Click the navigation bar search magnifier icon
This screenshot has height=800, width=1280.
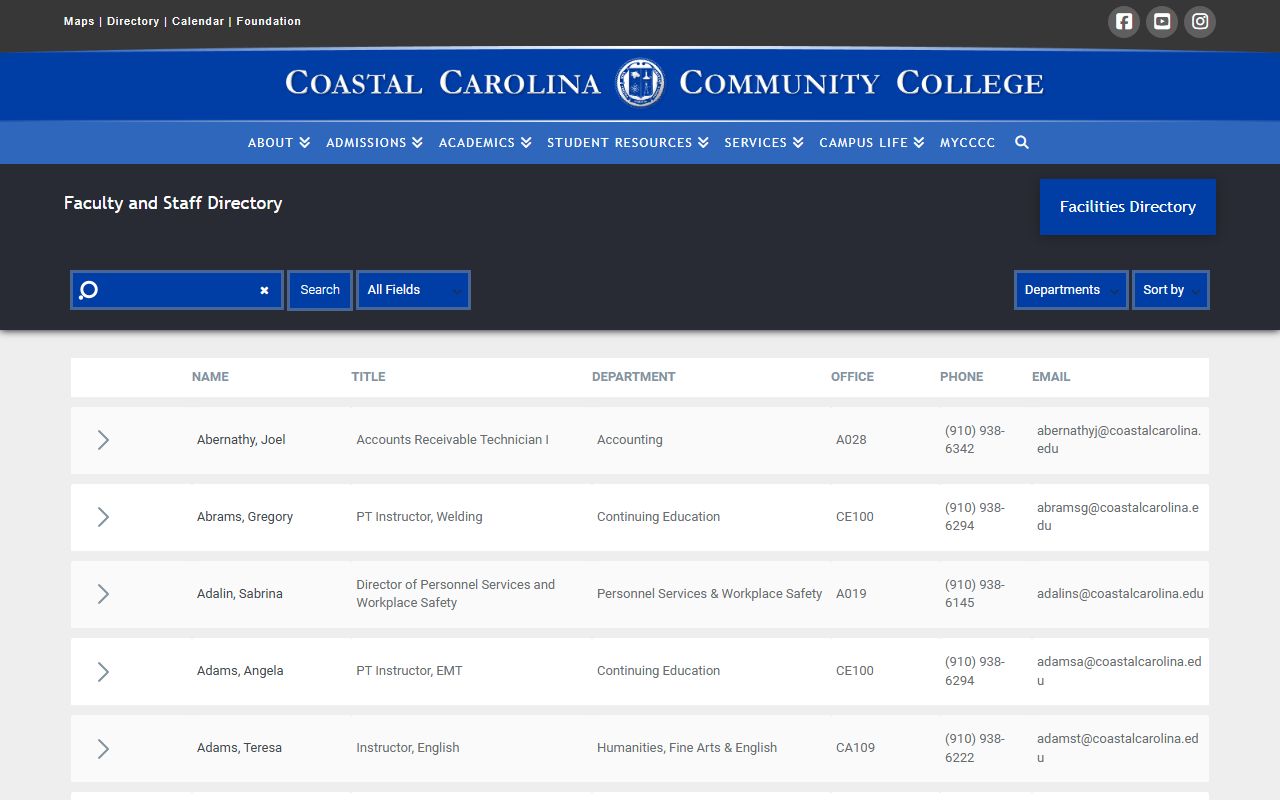click(x=1022, y=142)
